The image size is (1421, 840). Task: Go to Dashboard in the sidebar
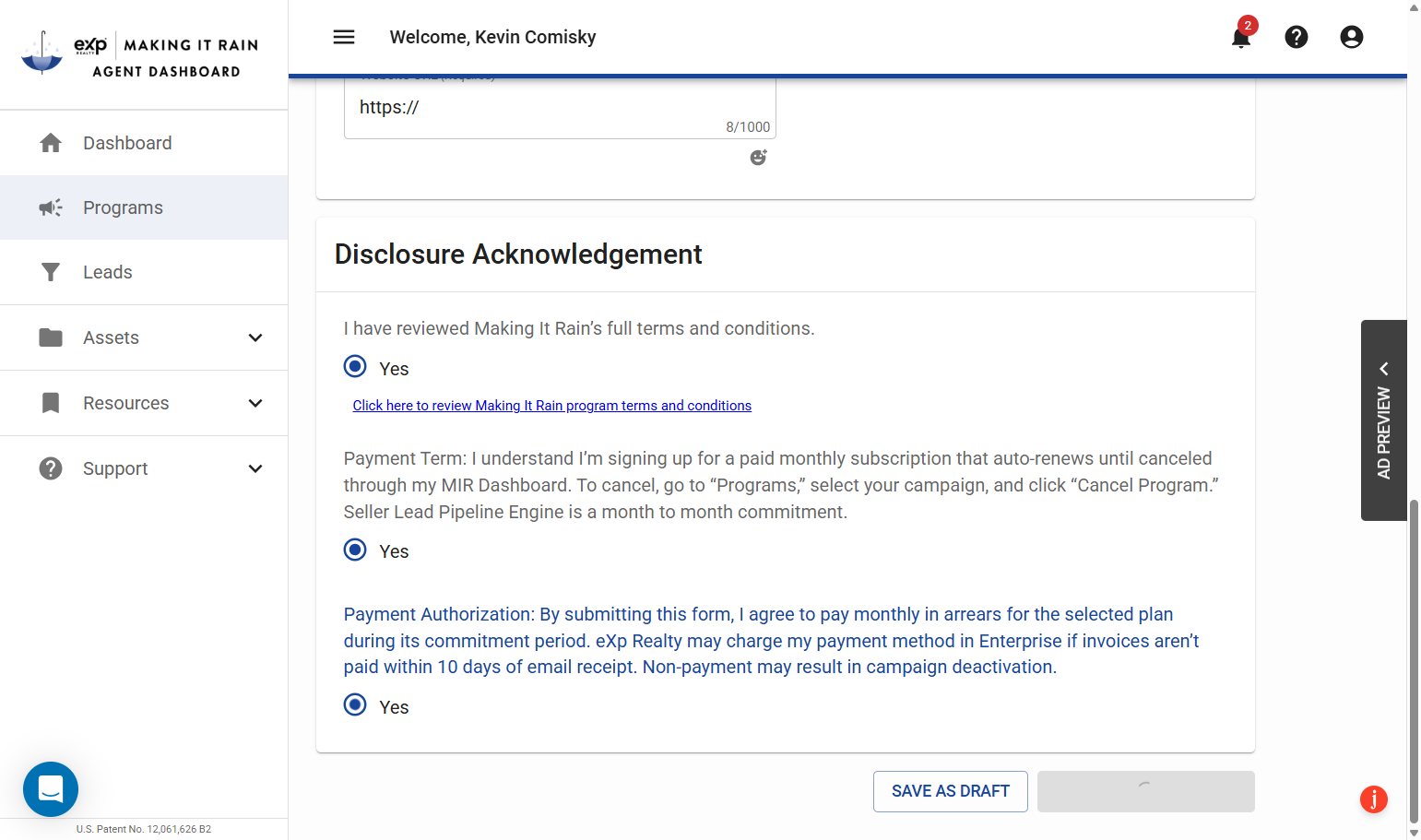coord(144,143)
